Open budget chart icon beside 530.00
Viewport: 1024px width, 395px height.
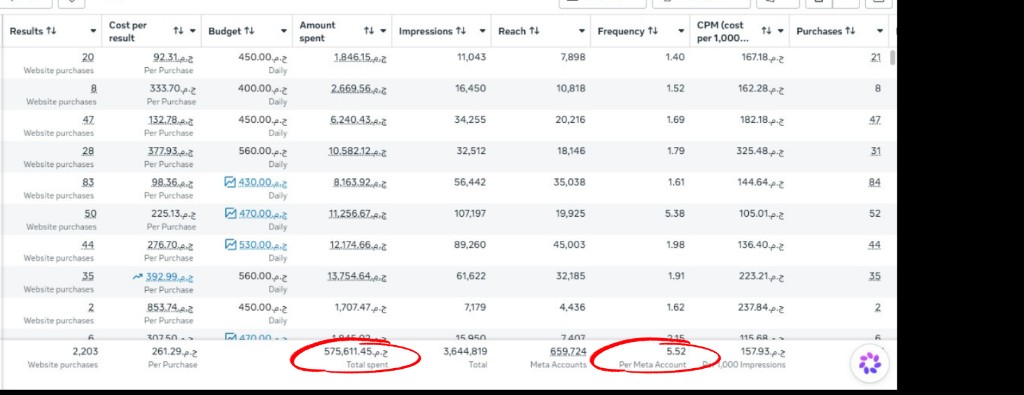click(230, 245)
